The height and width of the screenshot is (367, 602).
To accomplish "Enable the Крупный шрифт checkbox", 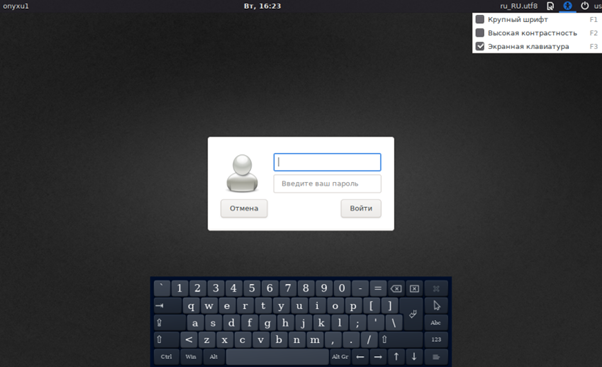I will (x=480, y=19).
